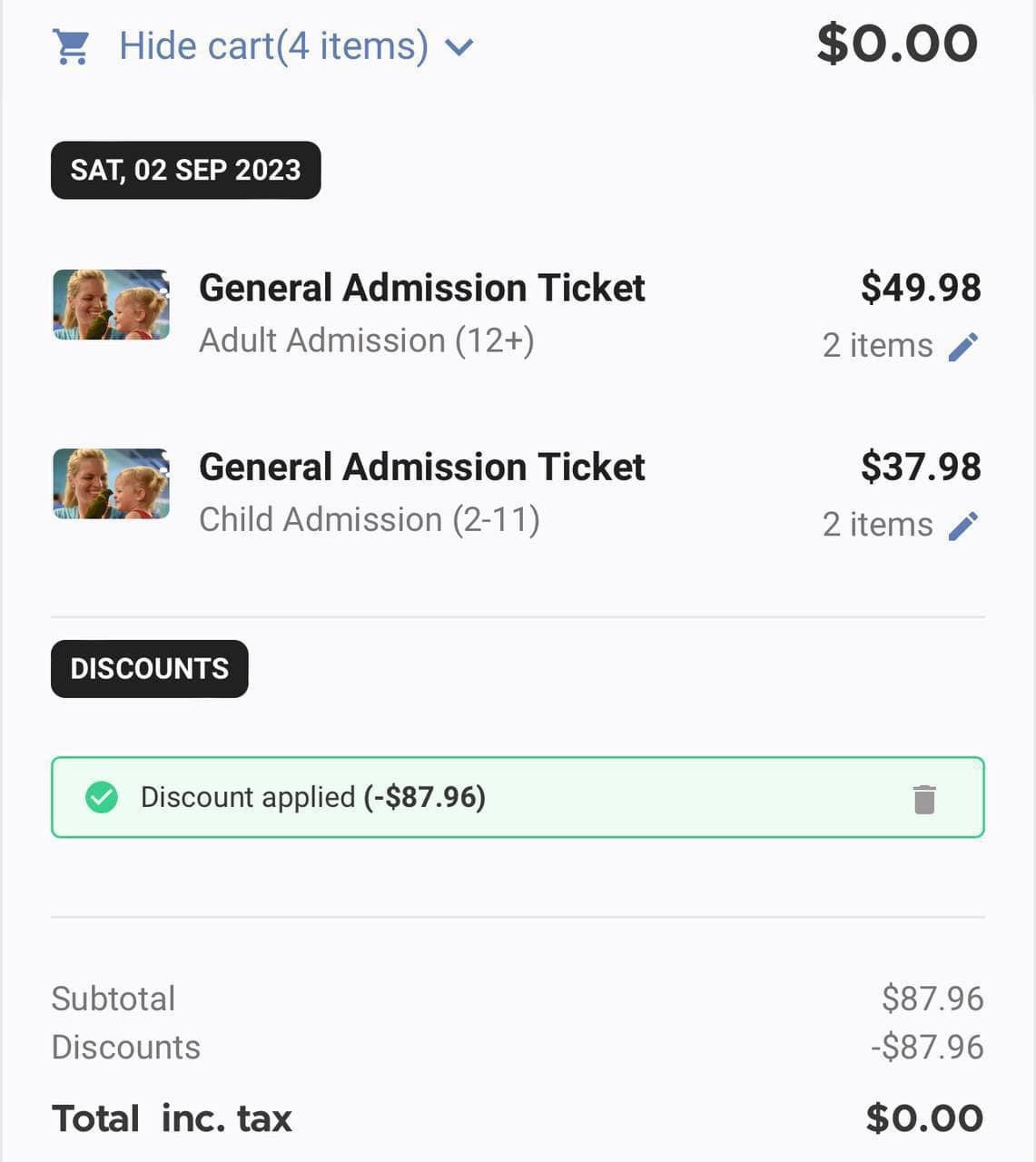Screen dimensions: 1036x1162
Task: Click the -$87.96 Discounts summary amount
Action: 927,1047
